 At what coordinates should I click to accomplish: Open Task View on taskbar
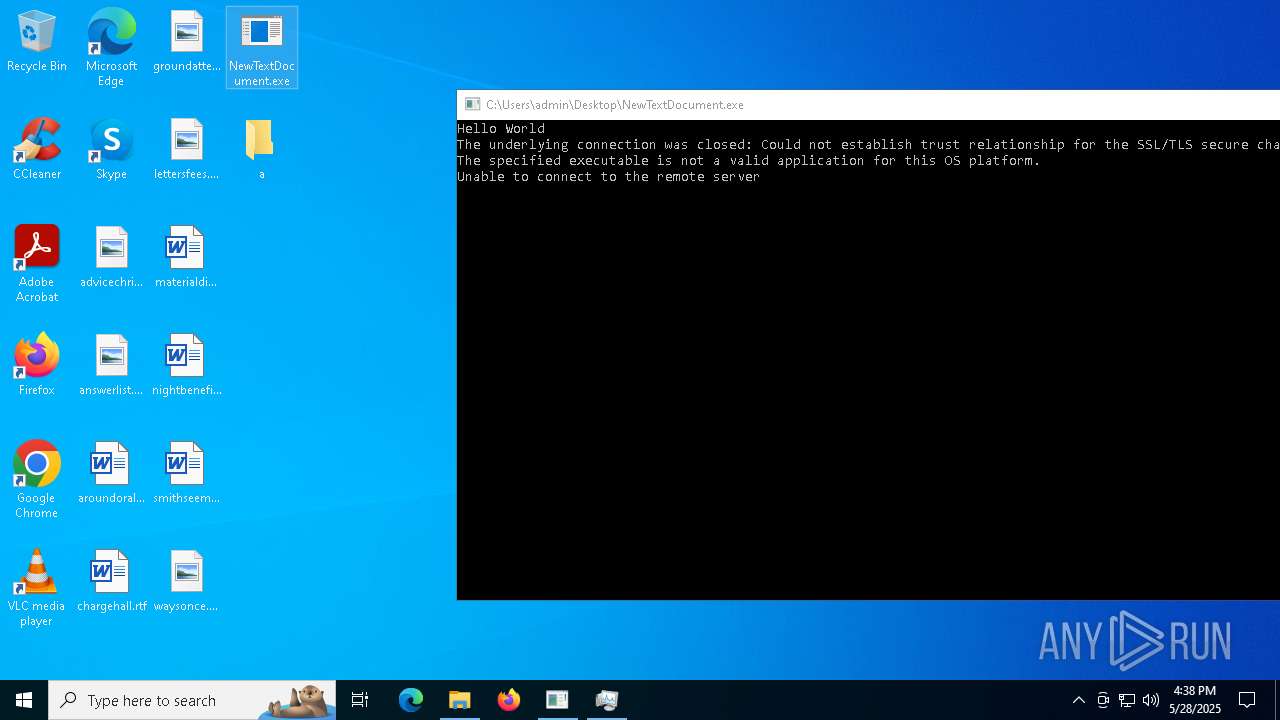tap(360, 700)
